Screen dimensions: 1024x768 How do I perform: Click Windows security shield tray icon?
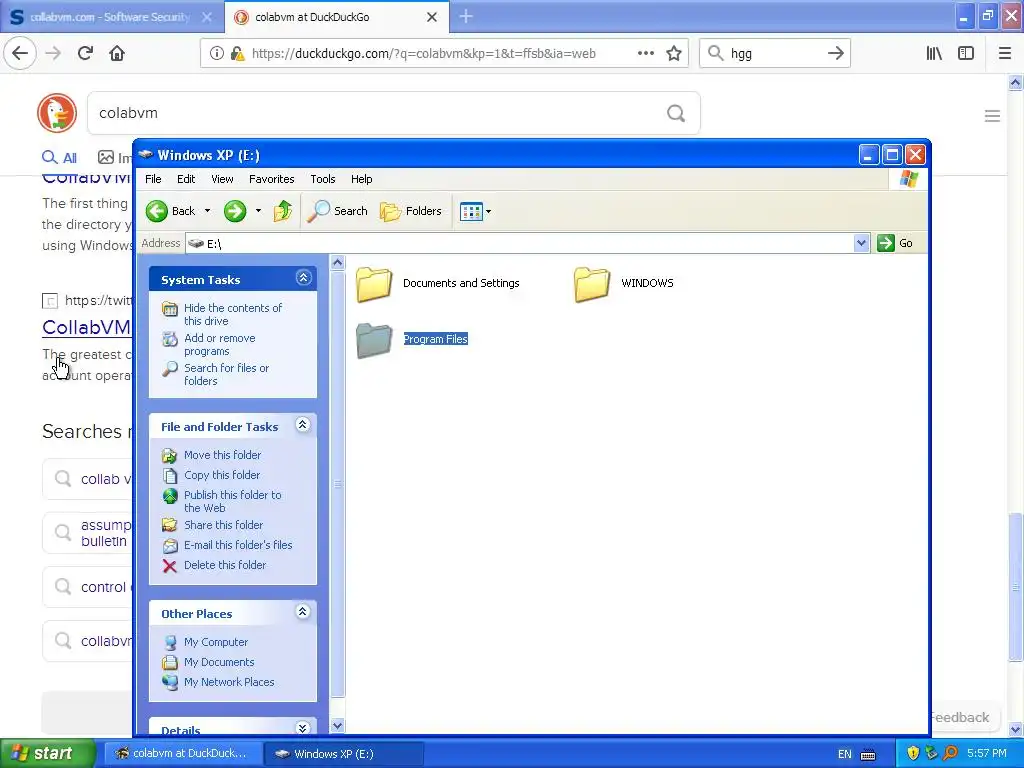(912, 753)
